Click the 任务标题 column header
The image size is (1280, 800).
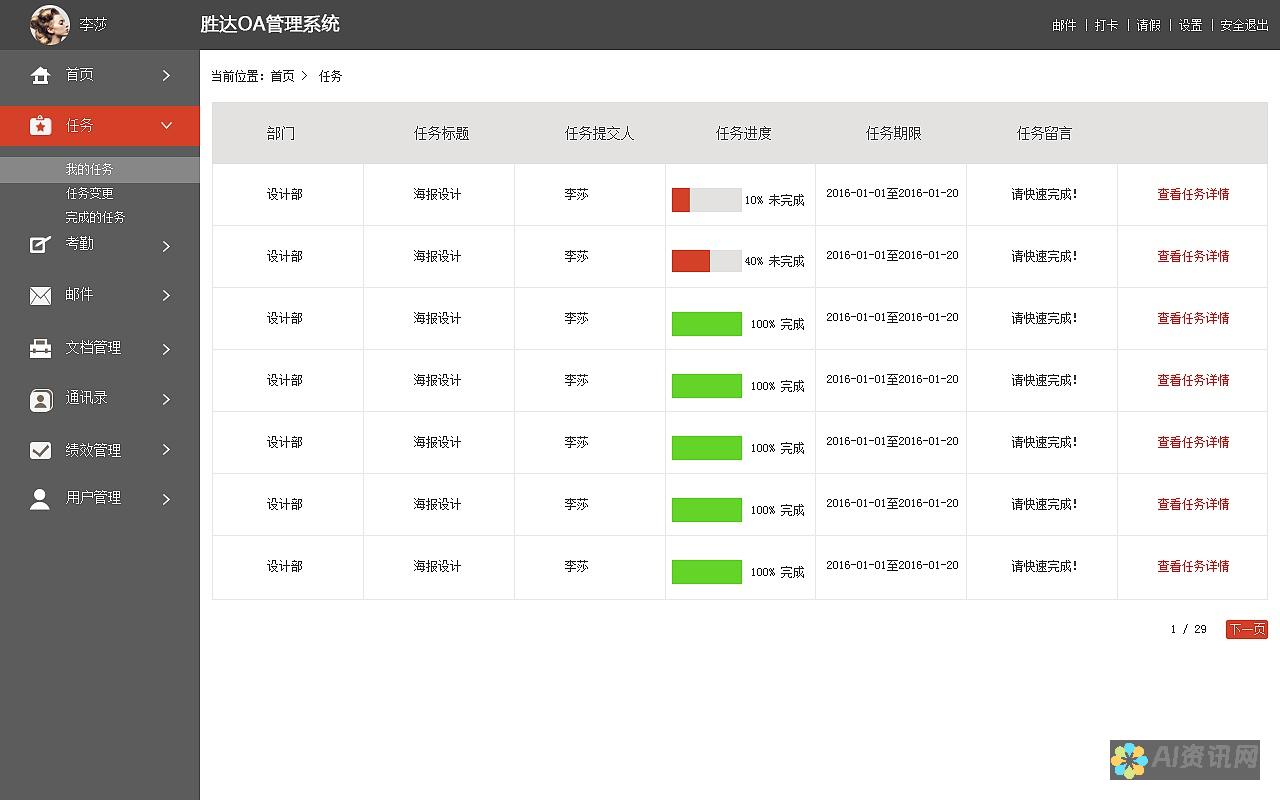(x=442, y=133)
